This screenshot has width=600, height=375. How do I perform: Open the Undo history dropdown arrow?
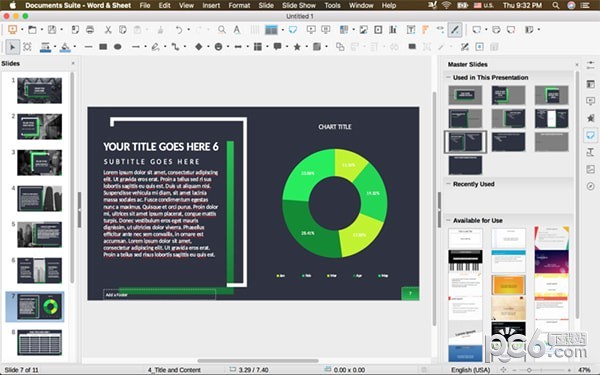(188, 30)
